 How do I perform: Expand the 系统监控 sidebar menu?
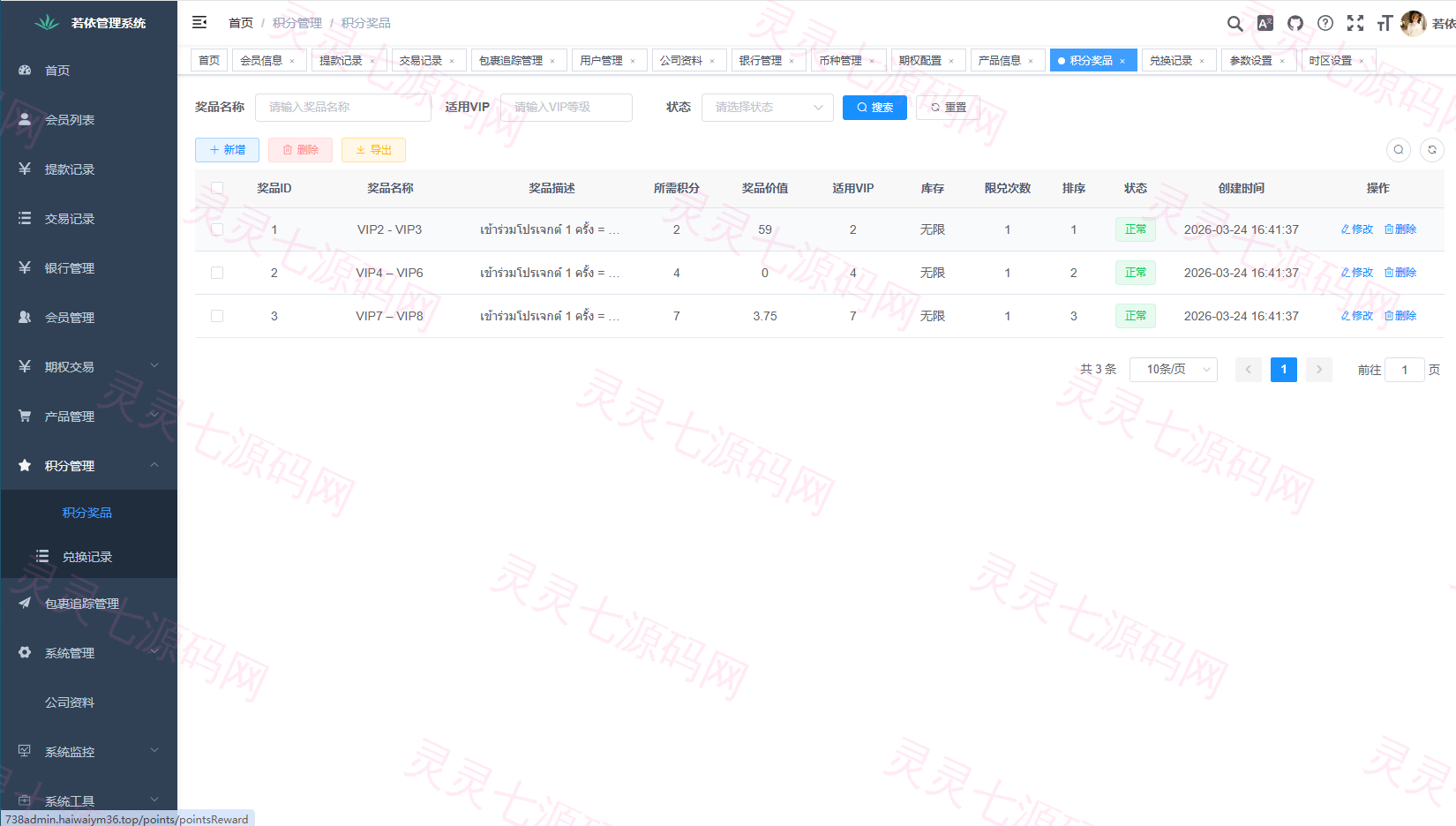coord(88,752)
